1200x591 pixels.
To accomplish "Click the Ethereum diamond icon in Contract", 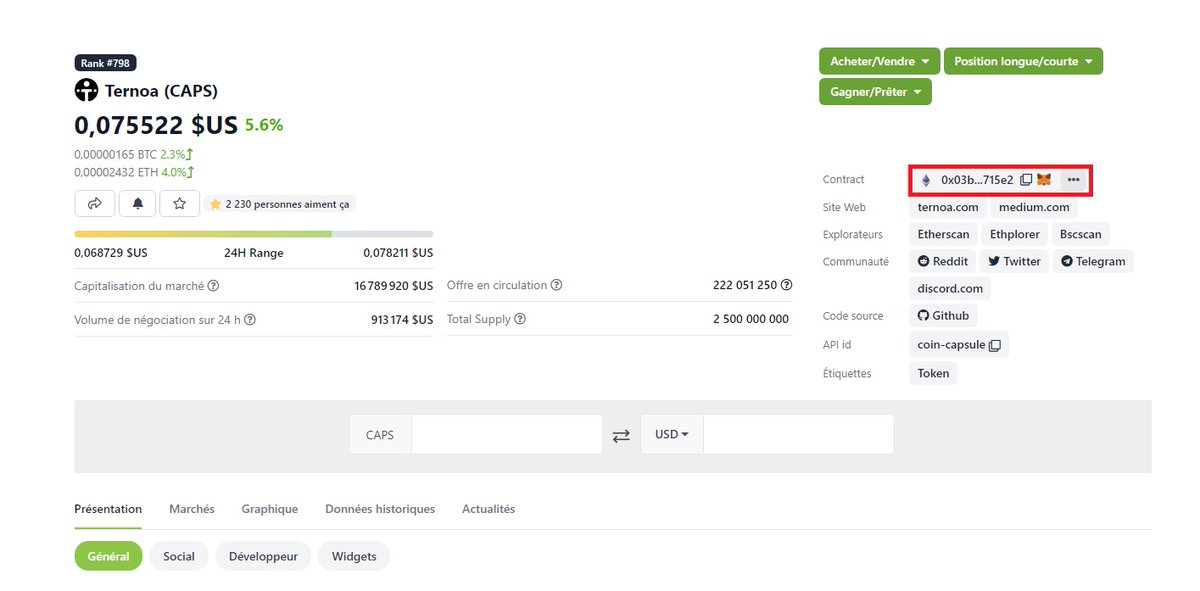I will [x=926, y=180].
